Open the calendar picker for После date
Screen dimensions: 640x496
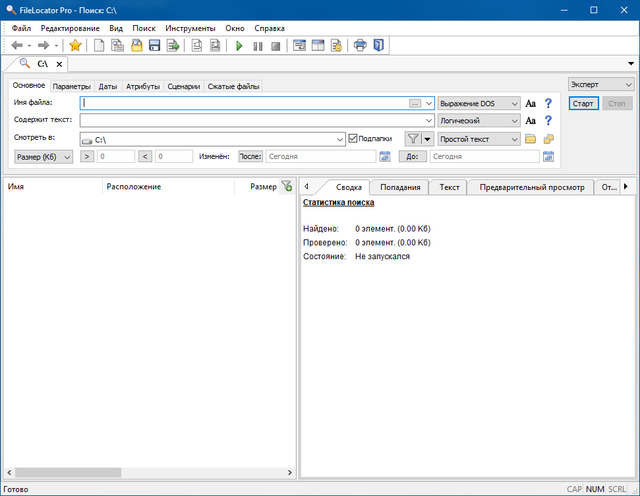[x=384, y=156]
